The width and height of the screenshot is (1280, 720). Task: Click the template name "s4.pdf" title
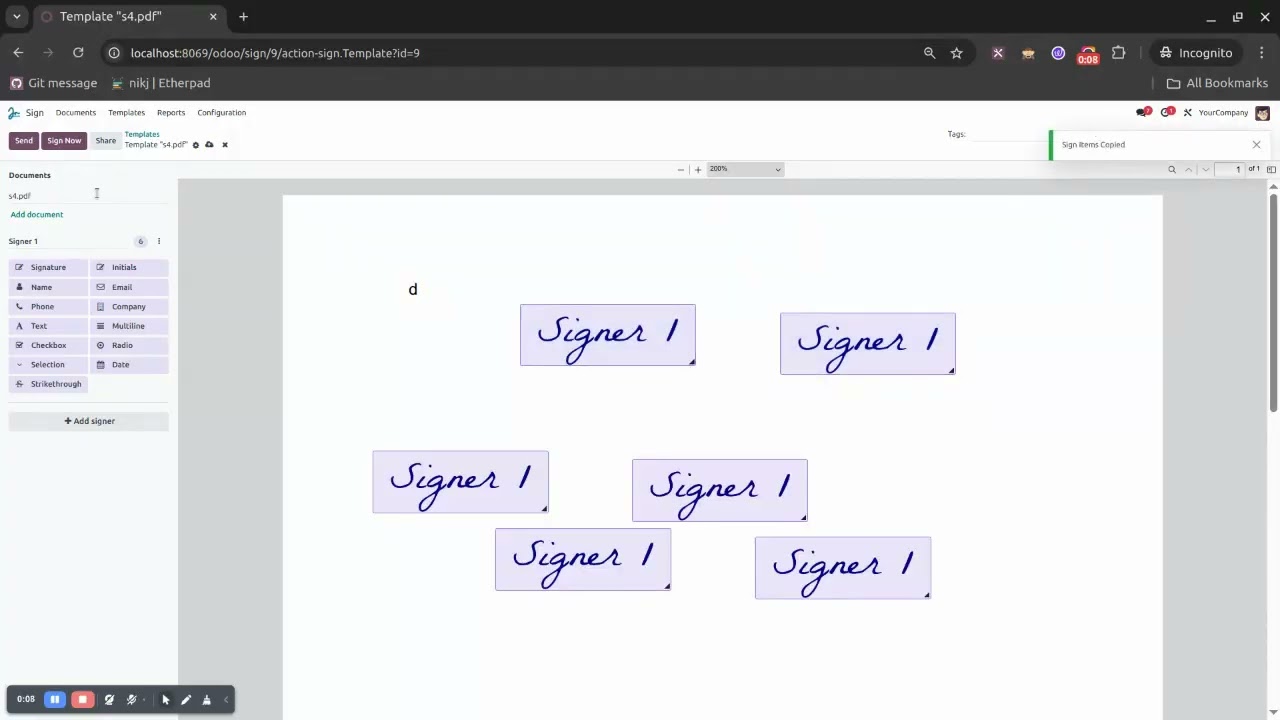156,145
